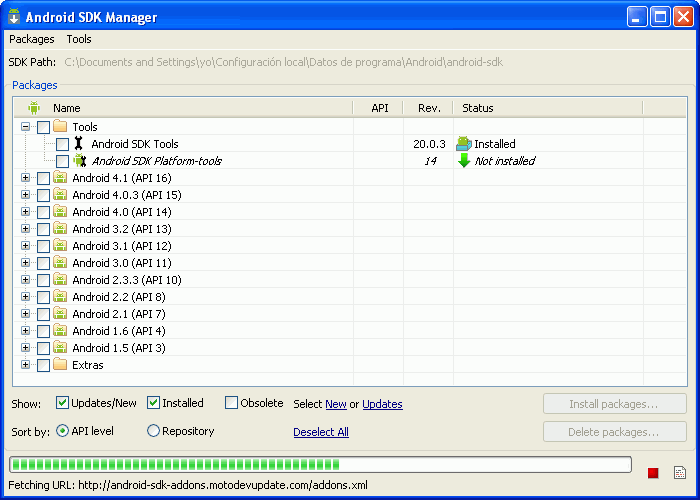This screenshot has height=500, width=700.
Task: Check the Android SDK Platform-tools checkbox
Action: 62,161
